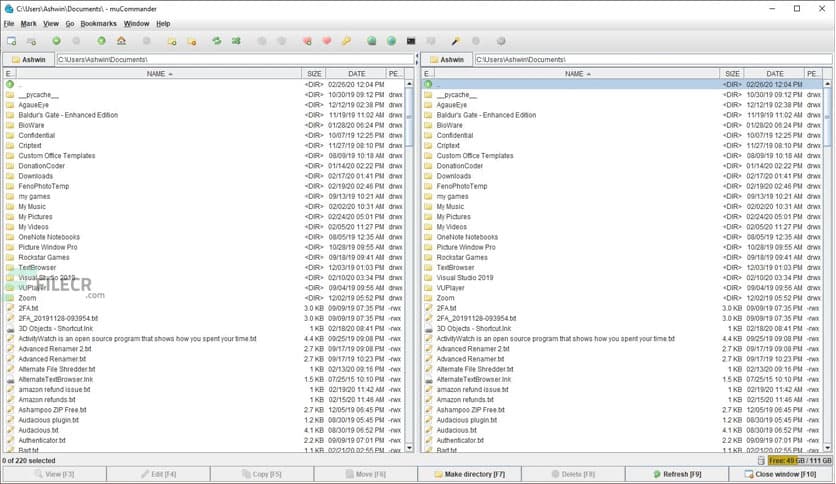Viewport: 836px width, 484px height.
Task: Click file icon of 2FA.txt in right panel
Action: tap(428, 308)
